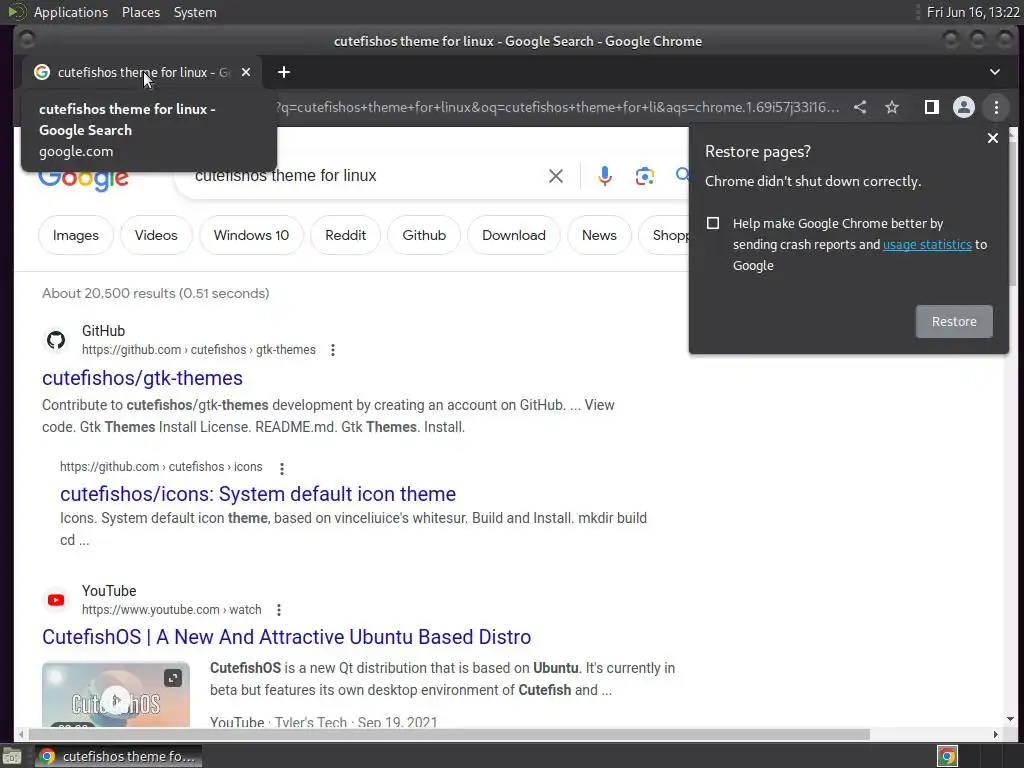1024x768 pixels.
Task: Open options for the YouTube result
Action: click(x=279, y=610)
